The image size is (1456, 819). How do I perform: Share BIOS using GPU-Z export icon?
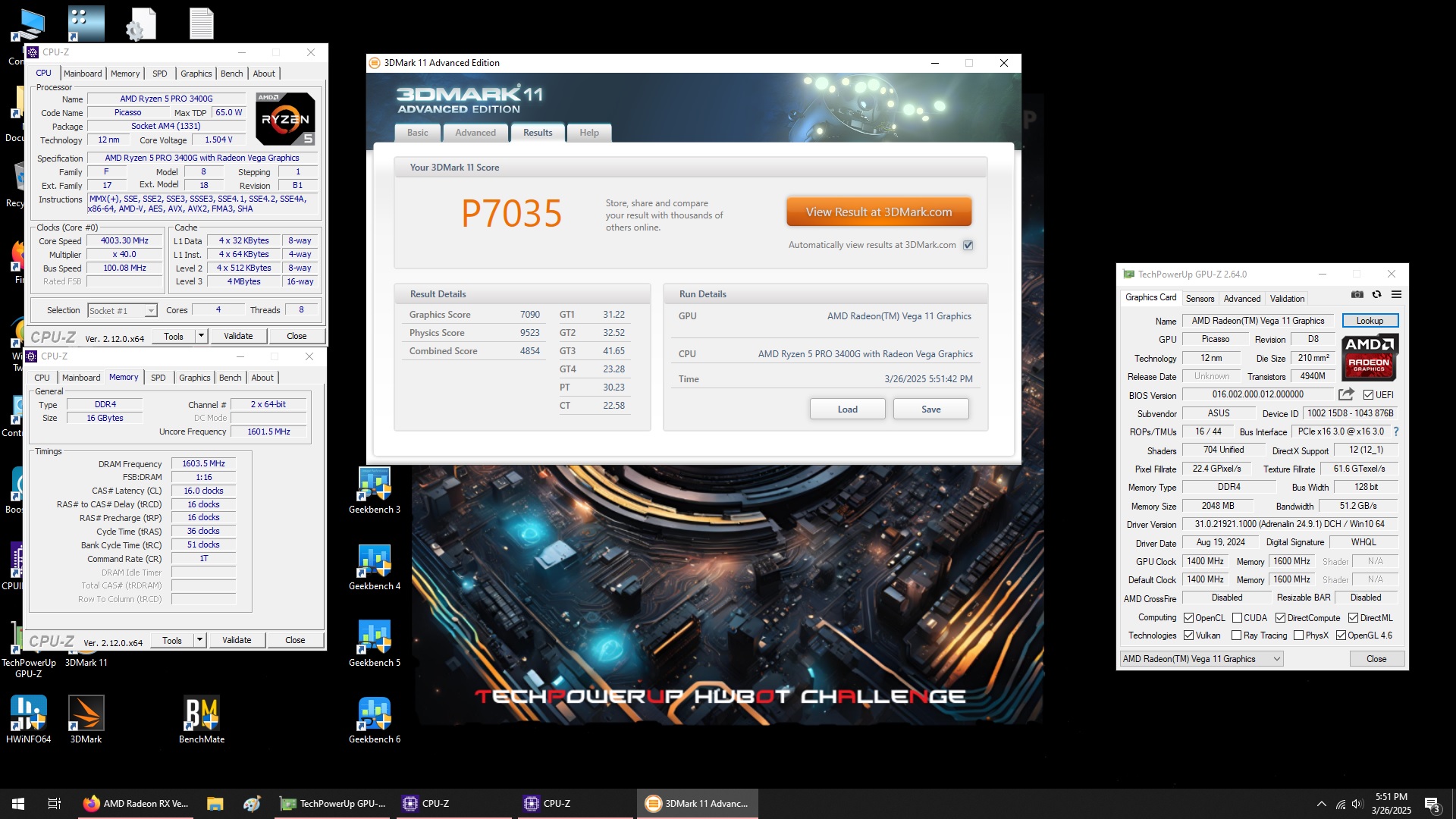[1346, 394]
